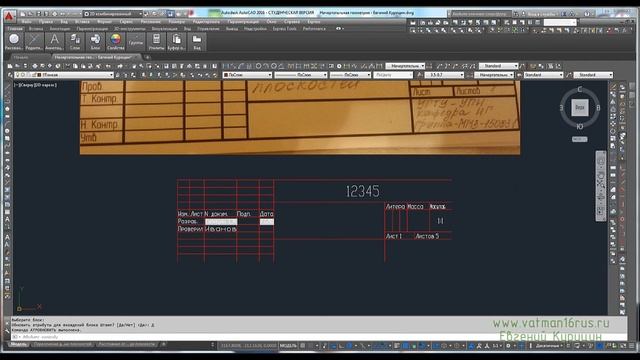Viewport: 640px width, 360px height.
Task: Toggle the current layer on/off bulb
Action: click(x=18, y=75)
